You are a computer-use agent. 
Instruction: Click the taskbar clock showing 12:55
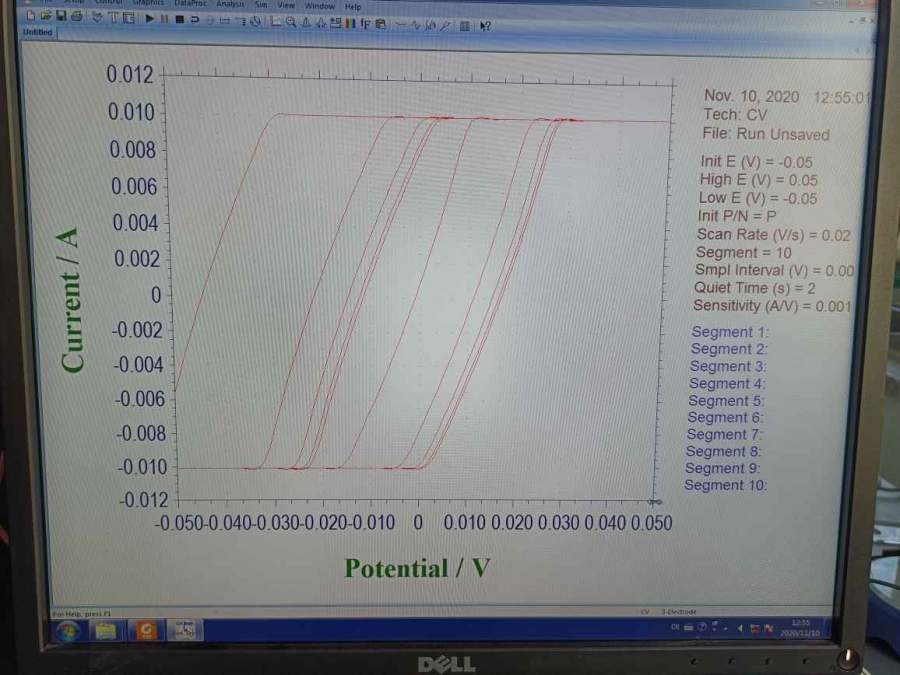pos(801,628)
